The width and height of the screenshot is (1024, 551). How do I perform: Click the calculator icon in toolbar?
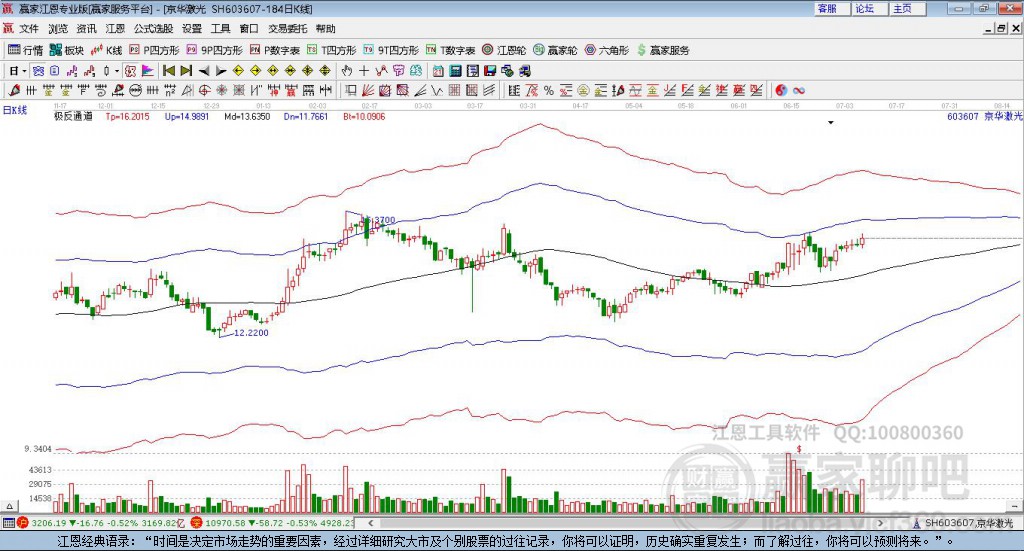coord(455,71)
